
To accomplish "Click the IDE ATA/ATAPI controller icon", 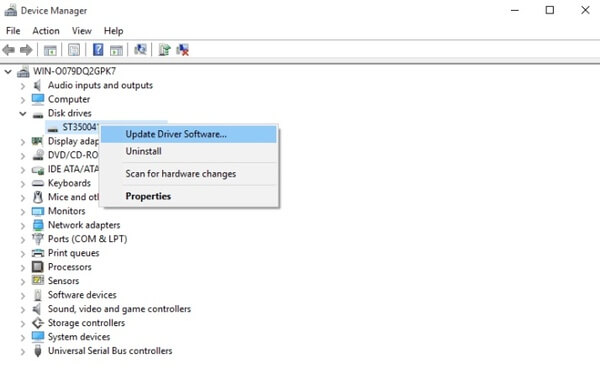I will coord(38,170).
